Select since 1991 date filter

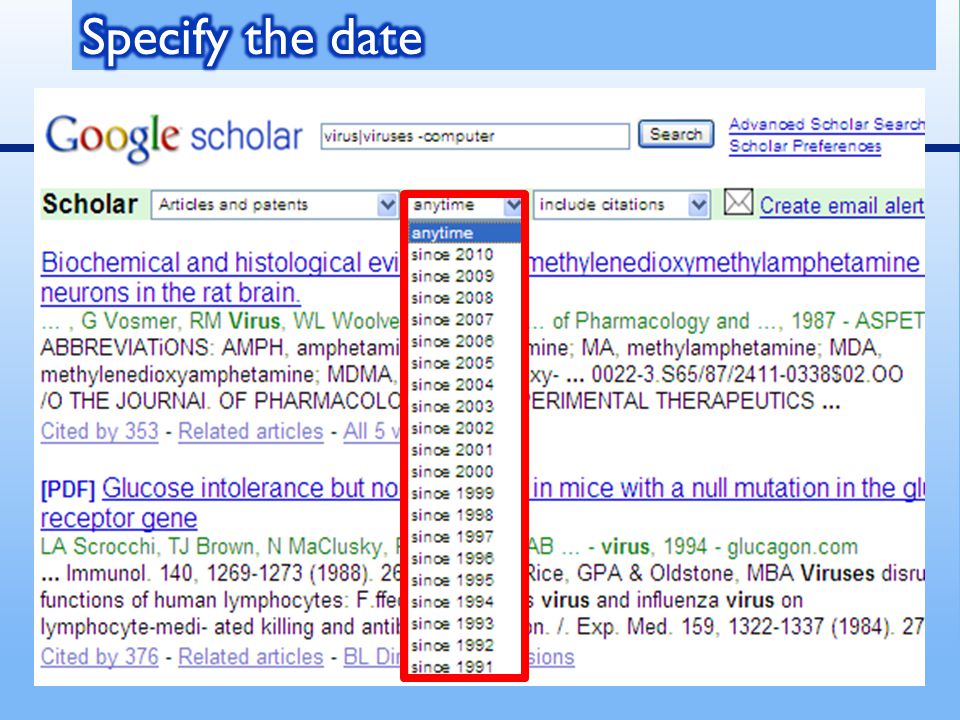(x=465, y=667)
